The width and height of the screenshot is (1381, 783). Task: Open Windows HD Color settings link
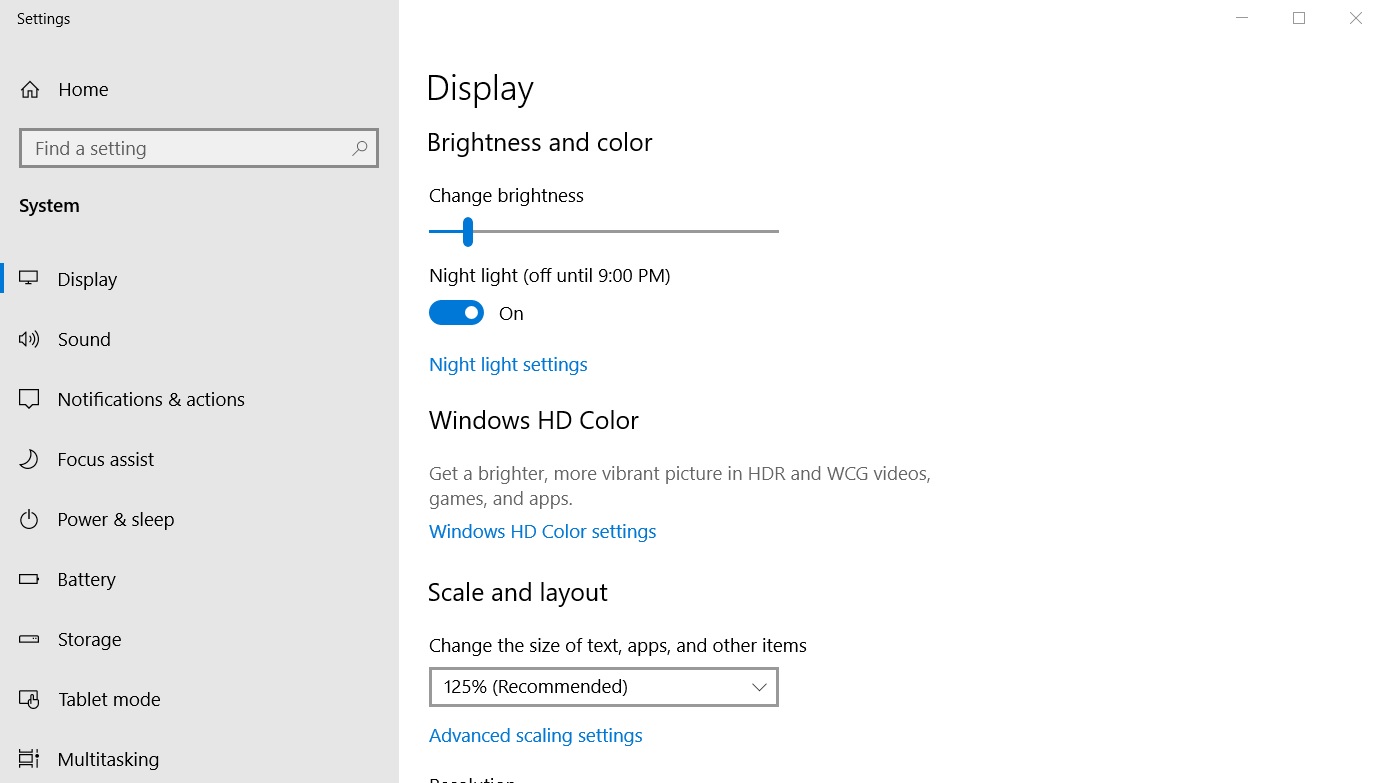(543, 531)
